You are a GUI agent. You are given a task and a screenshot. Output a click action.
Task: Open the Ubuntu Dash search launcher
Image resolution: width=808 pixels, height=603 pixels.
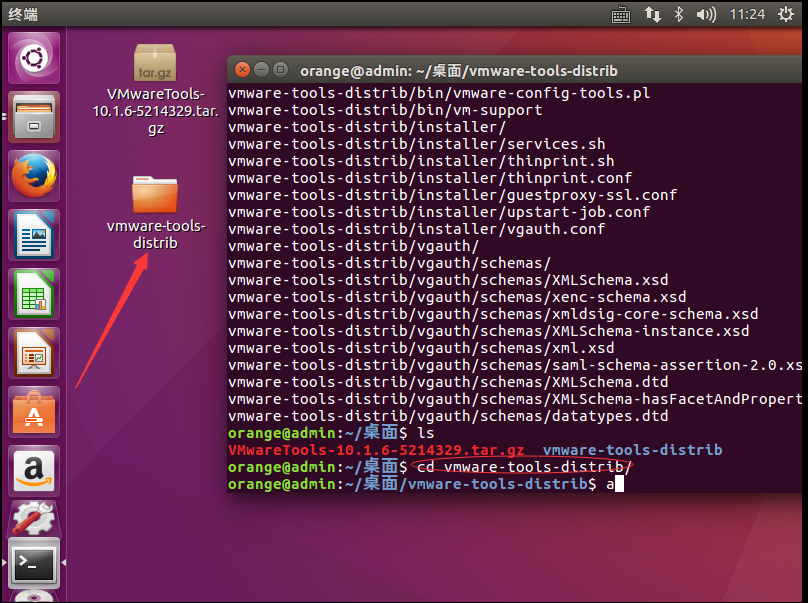pyautogui.click(x=34, y=58)
